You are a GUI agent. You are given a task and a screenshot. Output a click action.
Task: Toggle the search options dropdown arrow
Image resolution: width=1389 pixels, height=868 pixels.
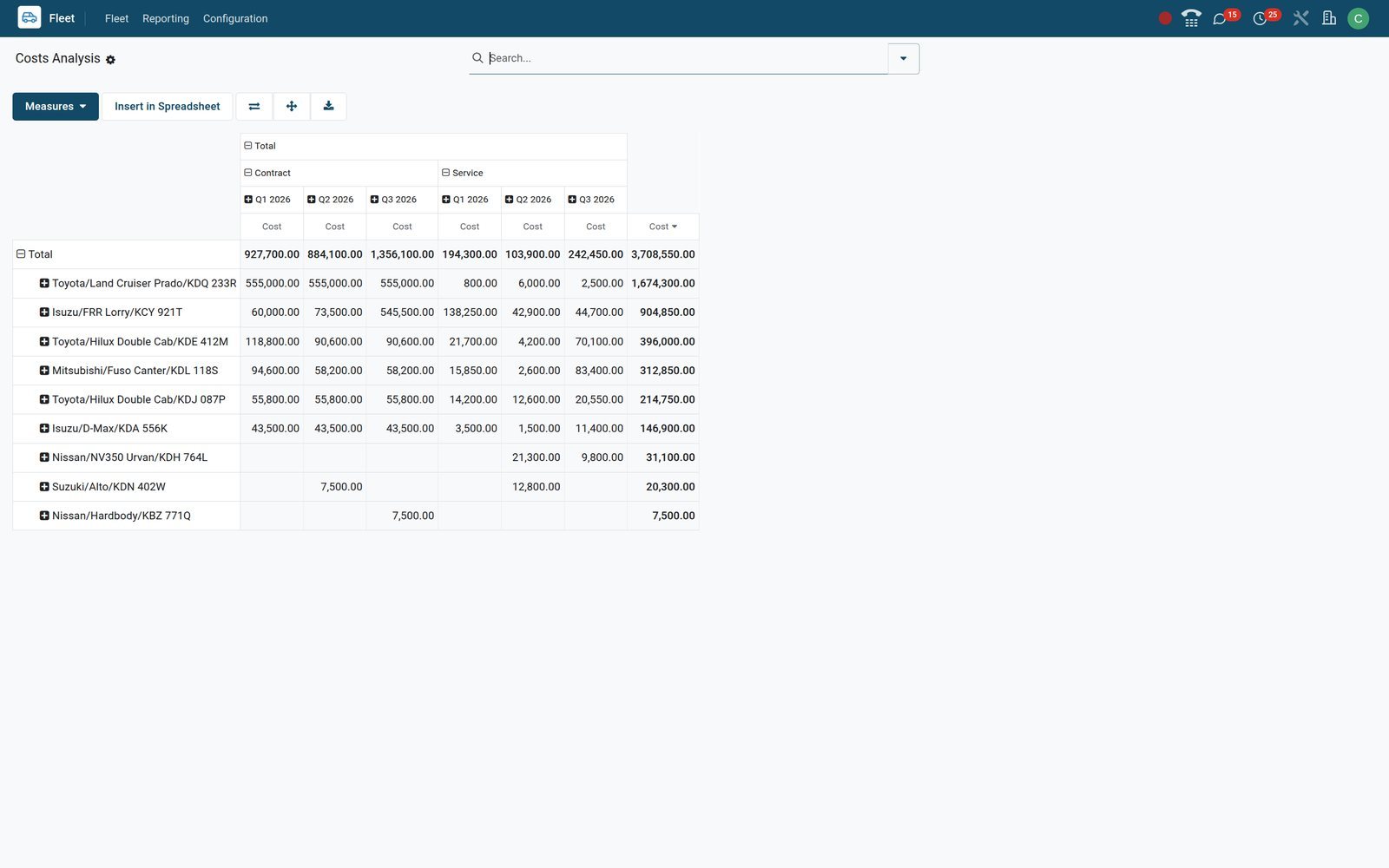point(903,58)
